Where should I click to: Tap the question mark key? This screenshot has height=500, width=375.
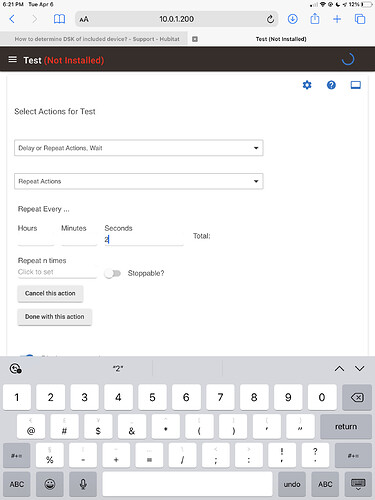coord(315,456)
